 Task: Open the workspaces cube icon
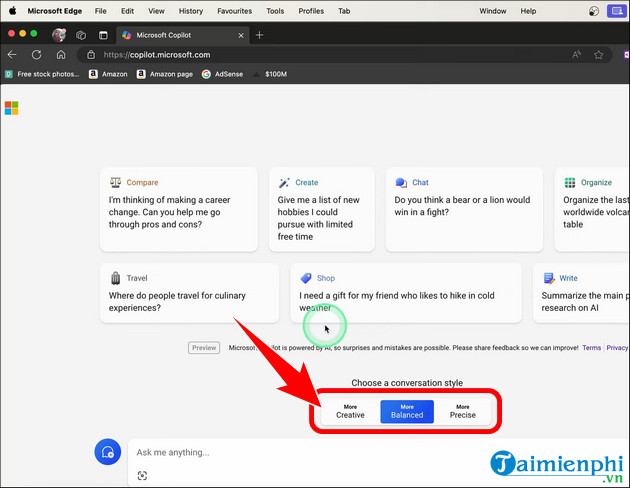click(x=81, y=35)
